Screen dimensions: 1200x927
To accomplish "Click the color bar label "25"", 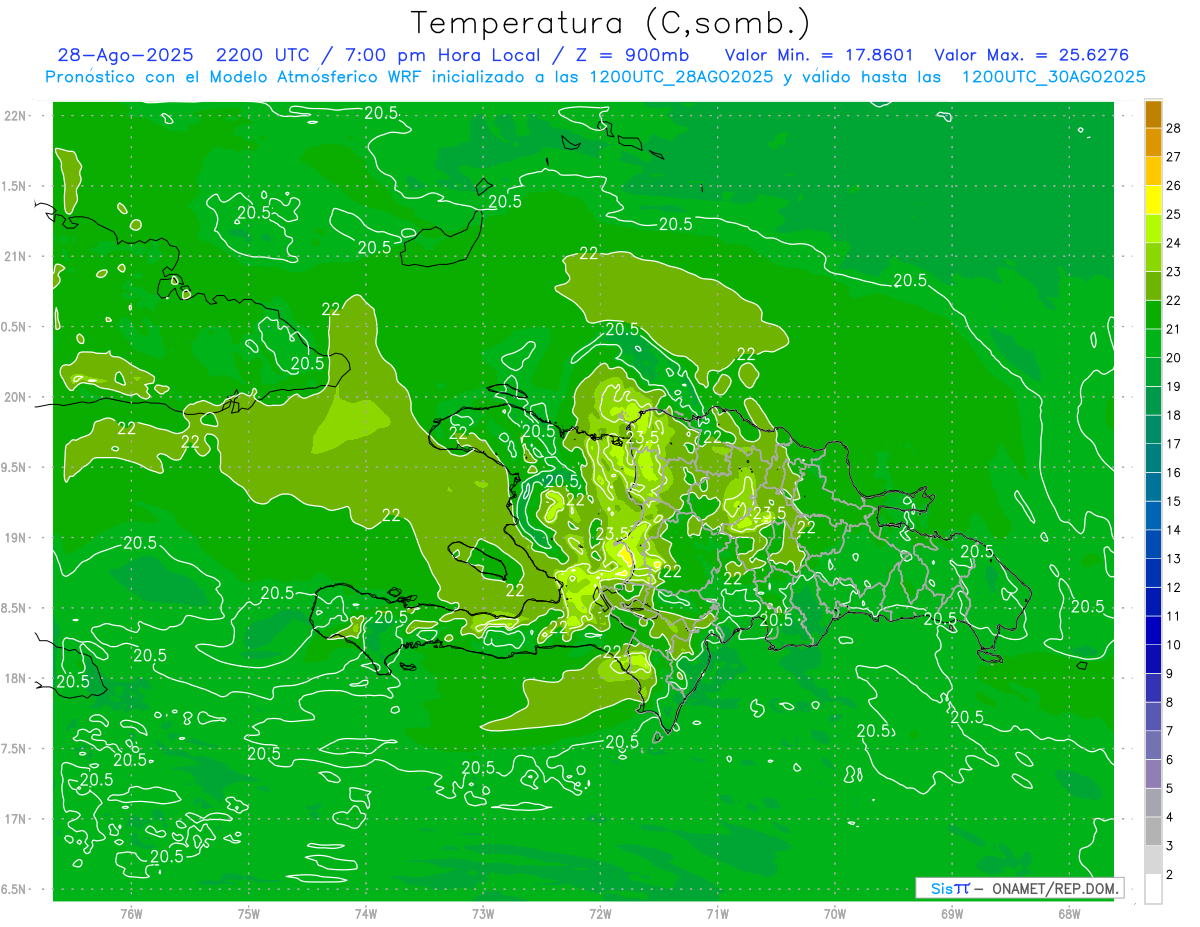I will coord(1174,214).
